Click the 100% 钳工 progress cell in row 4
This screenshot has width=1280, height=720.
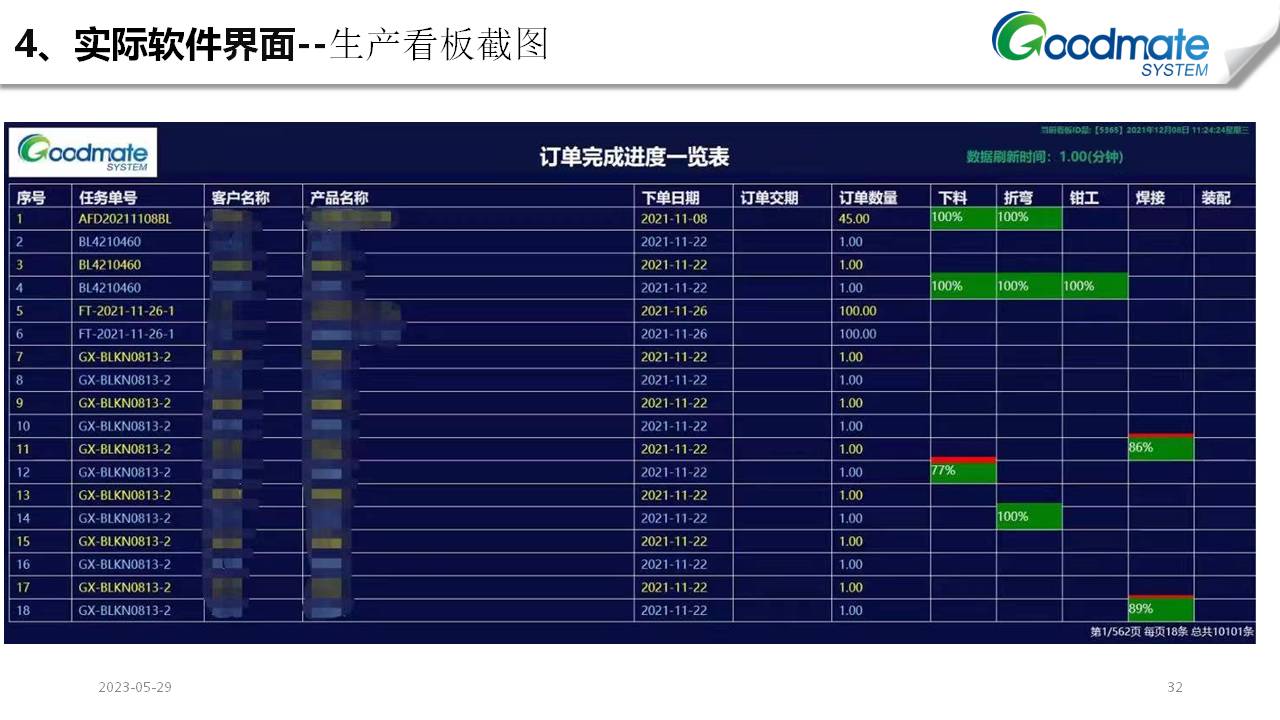[x=1094, y=287]
